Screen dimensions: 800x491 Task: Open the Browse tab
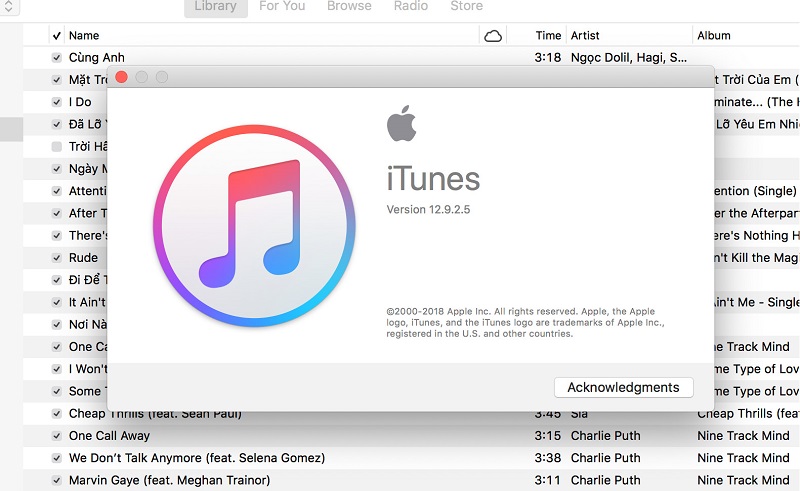click(349, 6)
